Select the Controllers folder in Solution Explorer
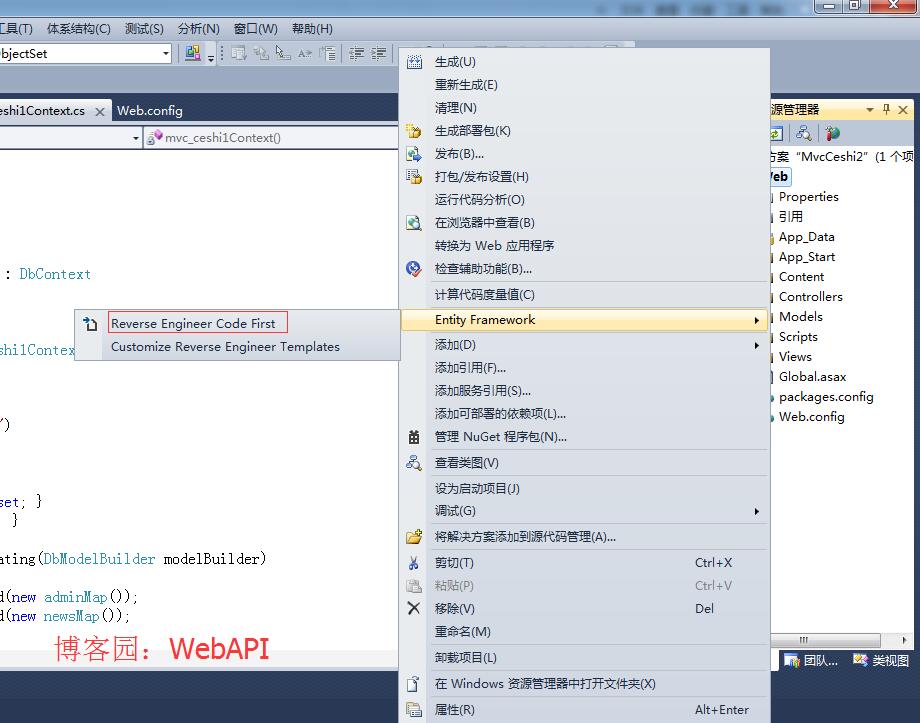 coord(810,297)
